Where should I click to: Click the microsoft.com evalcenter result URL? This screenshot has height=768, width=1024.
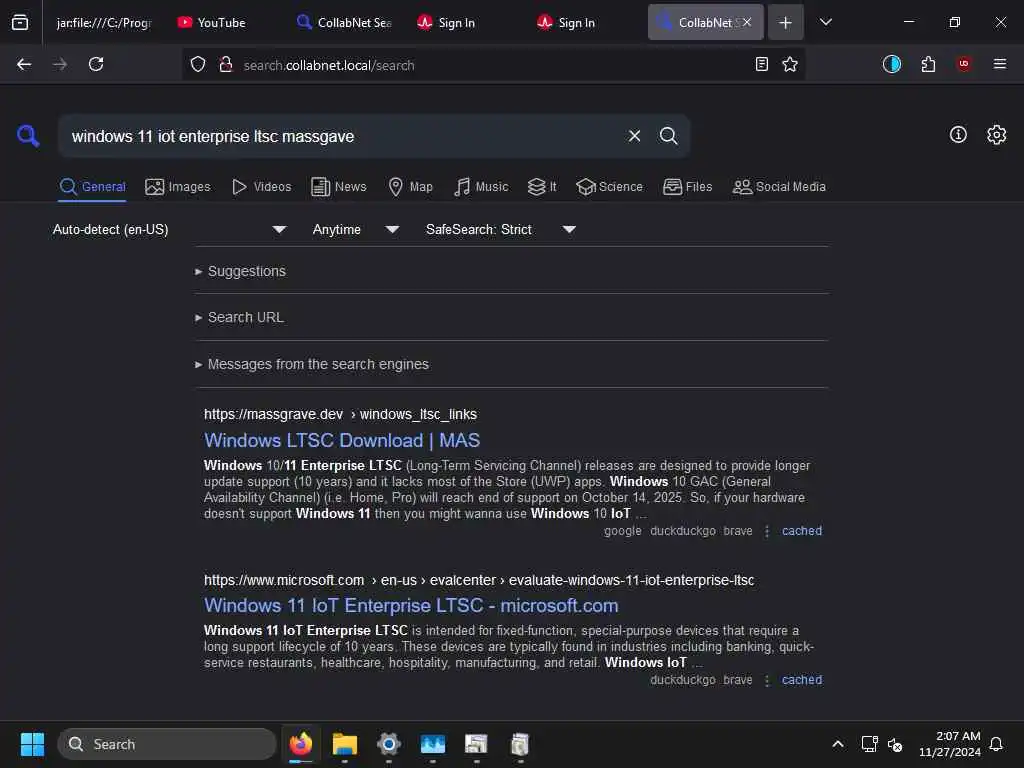(479, 580)
